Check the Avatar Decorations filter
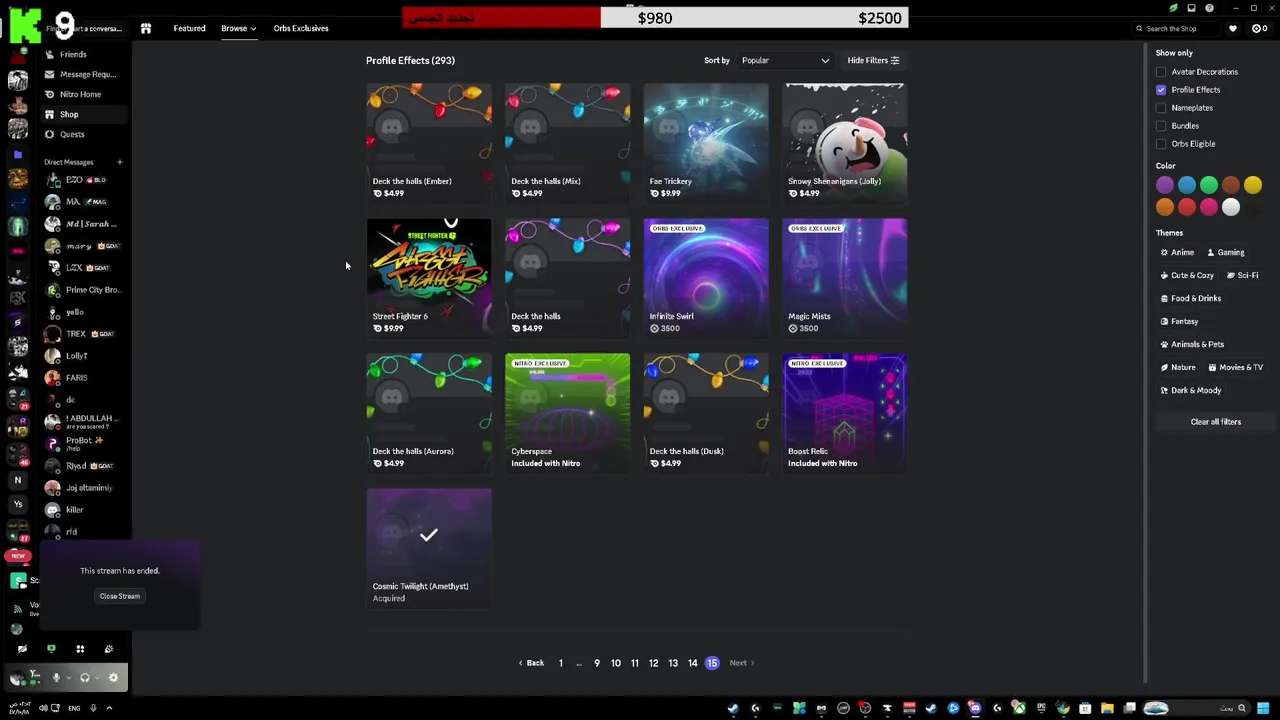The height and width of the screenshot is (720, 1280). [1161, 72]
